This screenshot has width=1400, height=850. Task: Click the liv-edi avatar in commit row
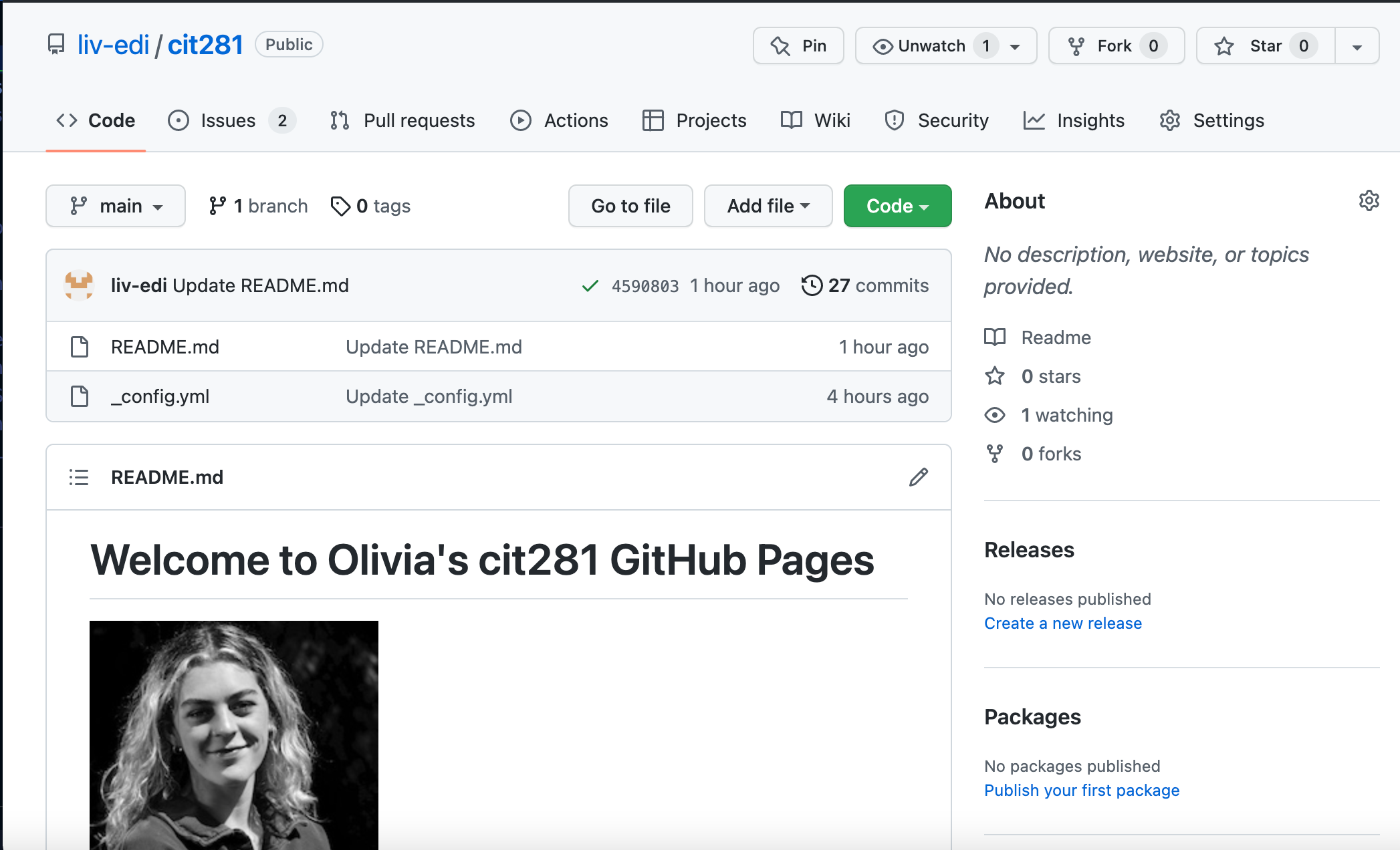(x=79, y=285)
